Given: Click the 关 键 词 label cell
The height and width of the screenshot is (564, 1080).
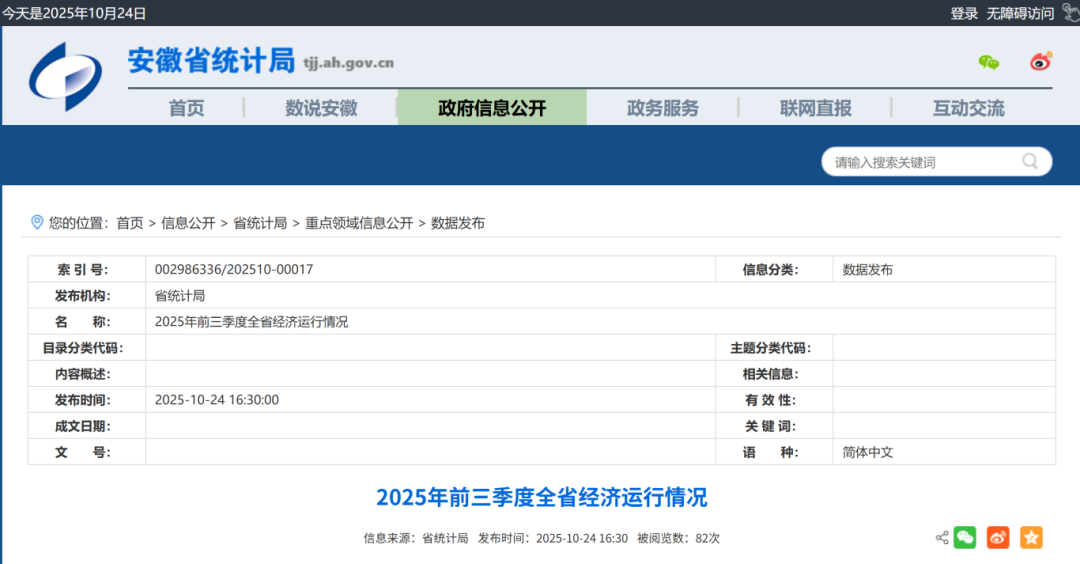Looking at the screenshot, I should (x=774, y=426).
